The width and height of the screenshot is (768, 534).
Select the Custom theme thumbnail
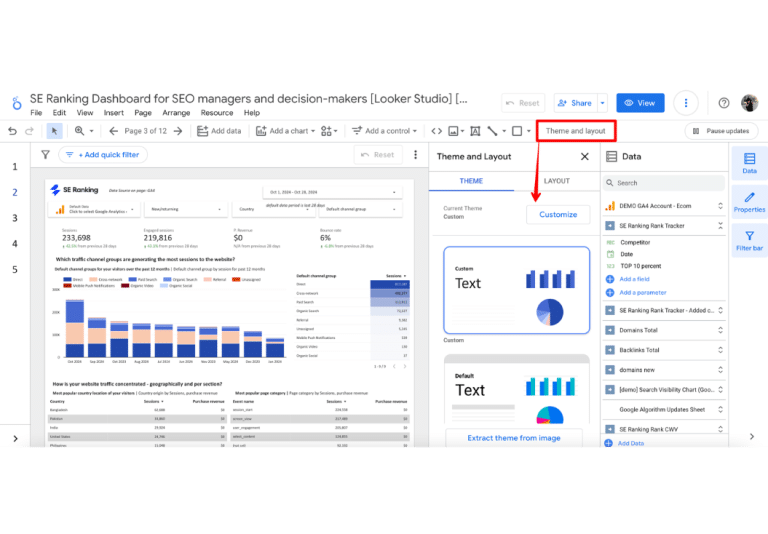(x=516, y=290)
